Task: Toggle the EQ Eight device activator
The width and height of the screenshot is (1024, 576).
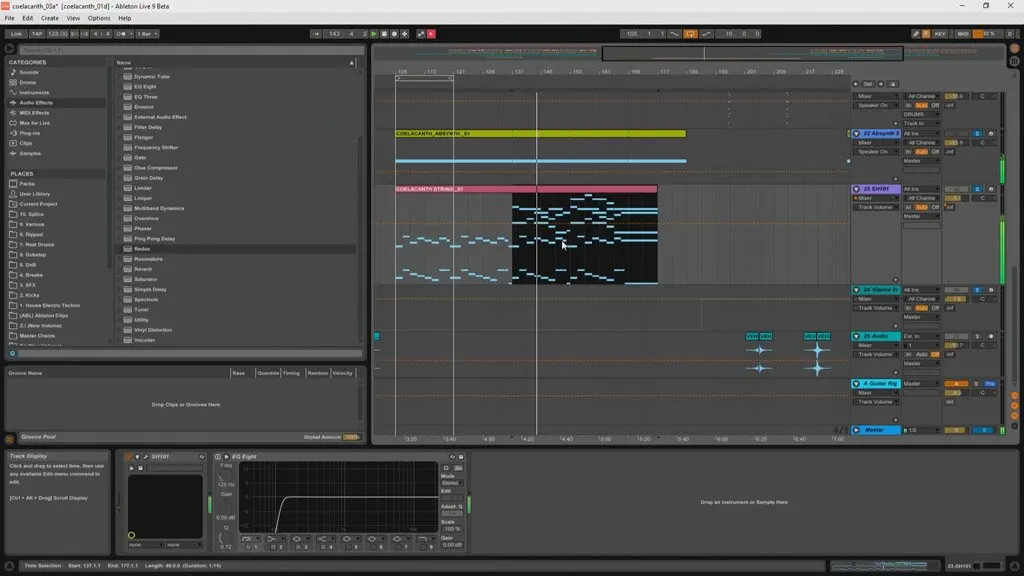Action: pos(219,456)
